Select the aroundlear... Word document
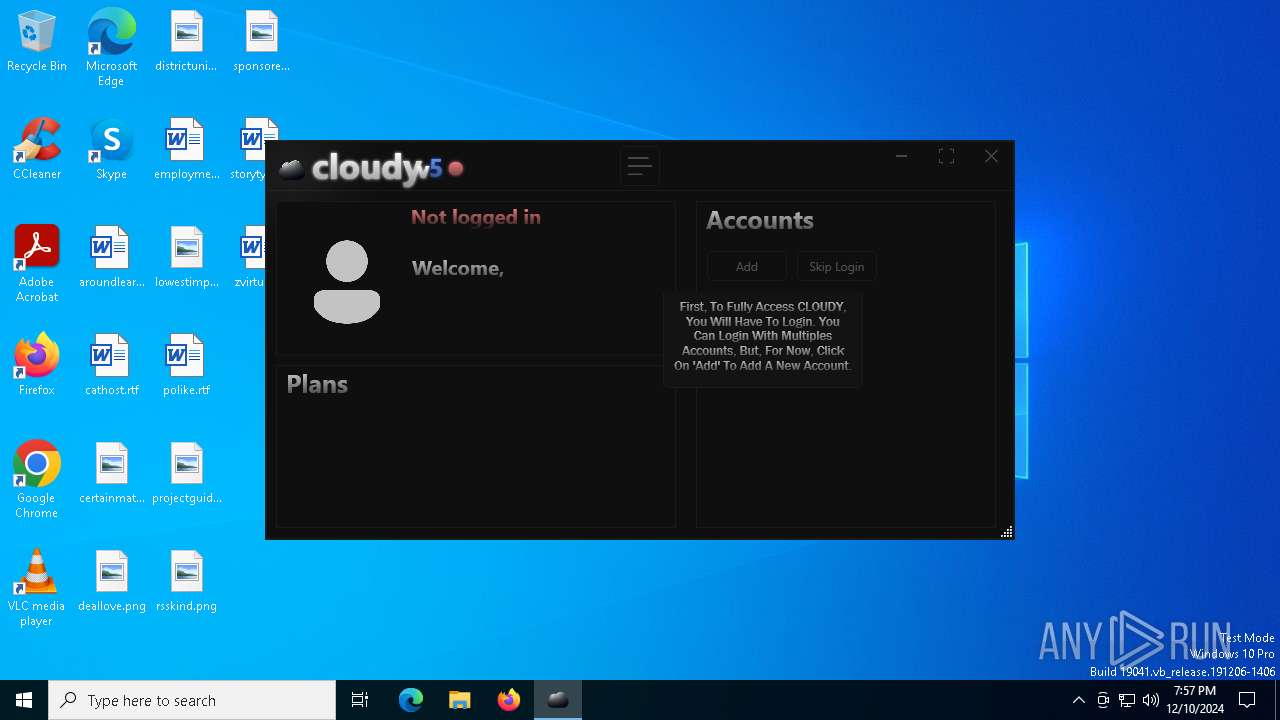Image resolution: width=1280 pixels, height=720 pixels. point(111,258)
